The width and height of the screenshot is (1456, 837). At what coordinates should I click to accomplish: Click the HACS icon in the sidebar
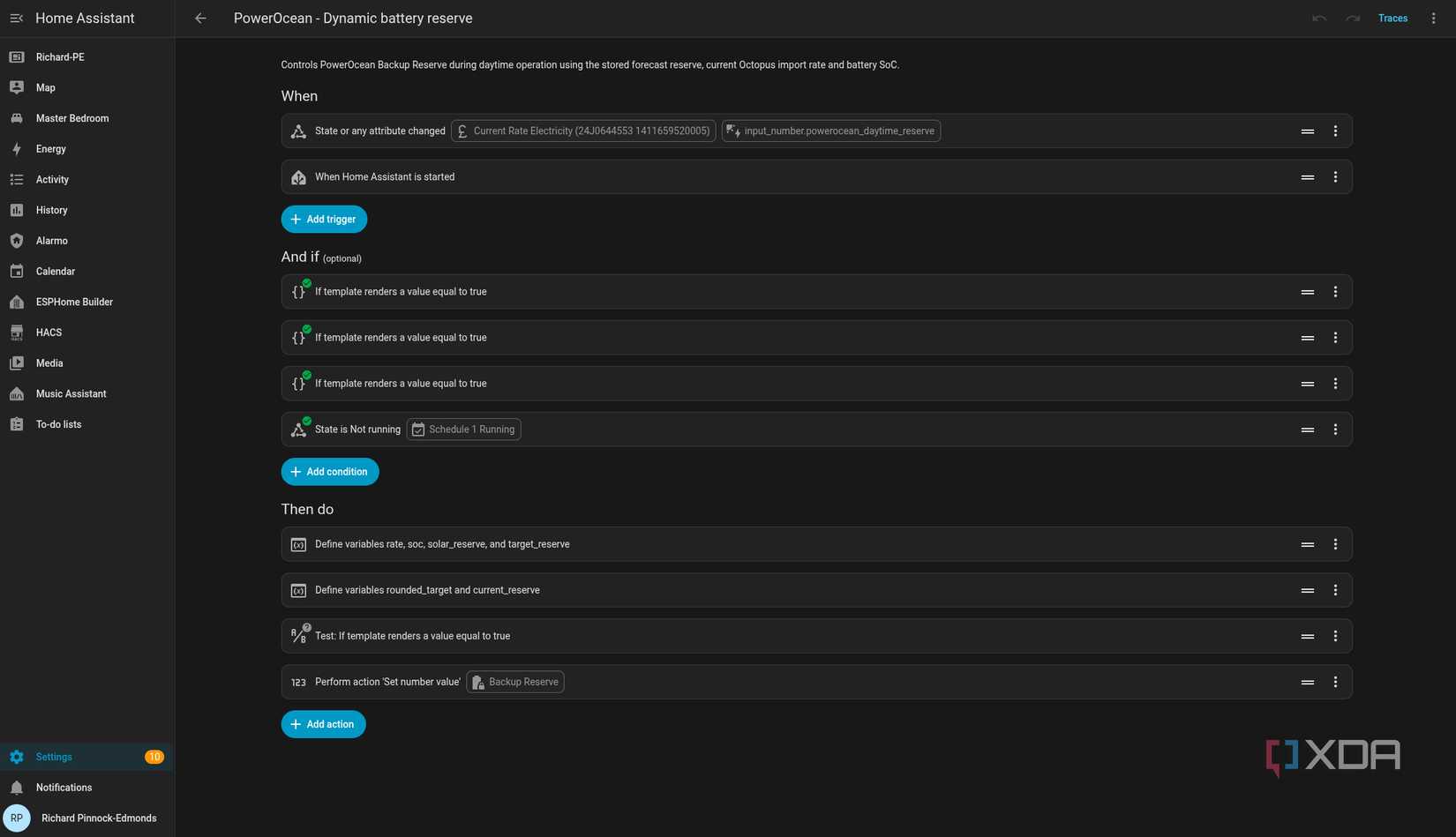17,333
